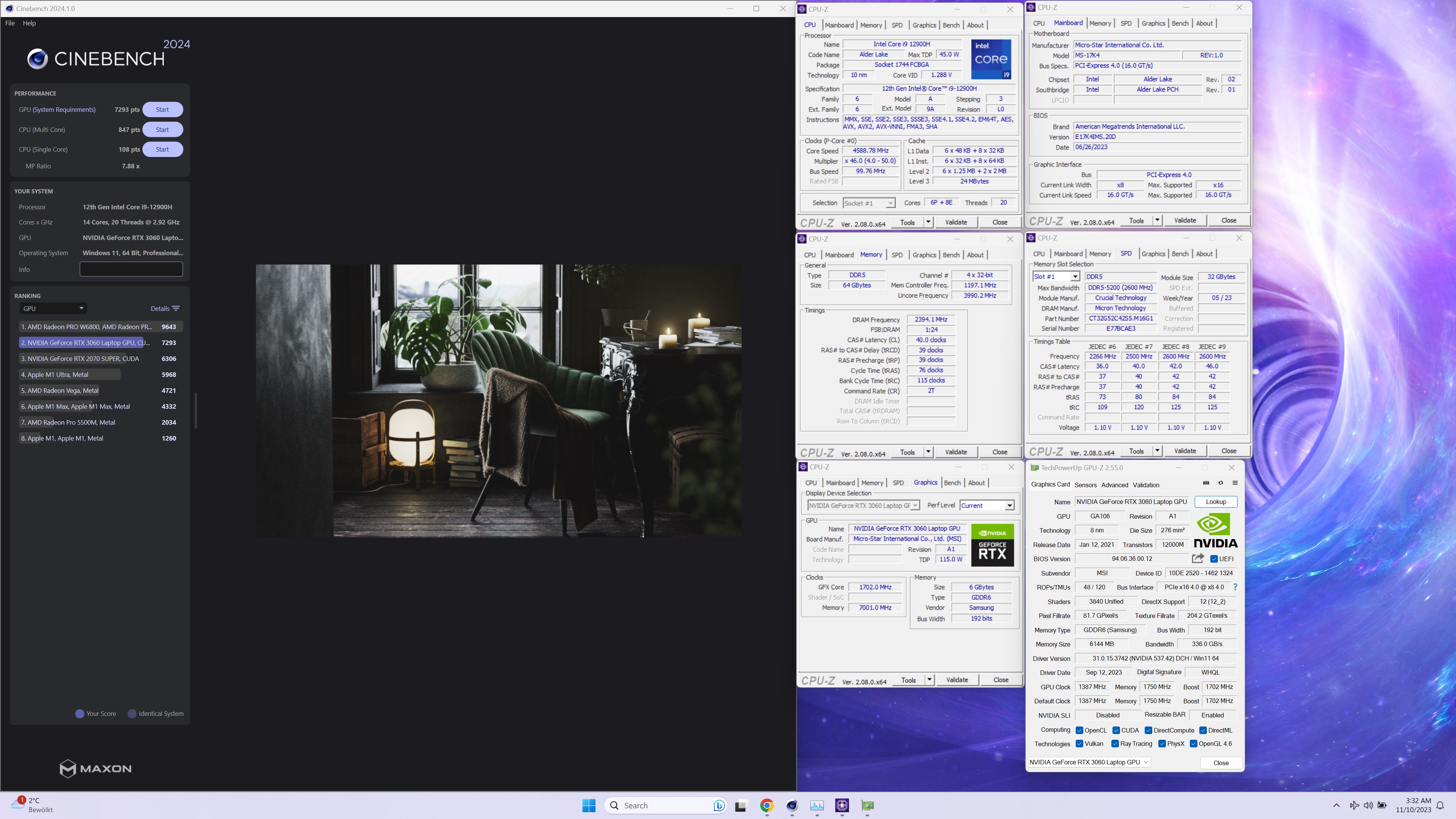Toggle the CUDA checkbox

click(x=1116, y=730)
